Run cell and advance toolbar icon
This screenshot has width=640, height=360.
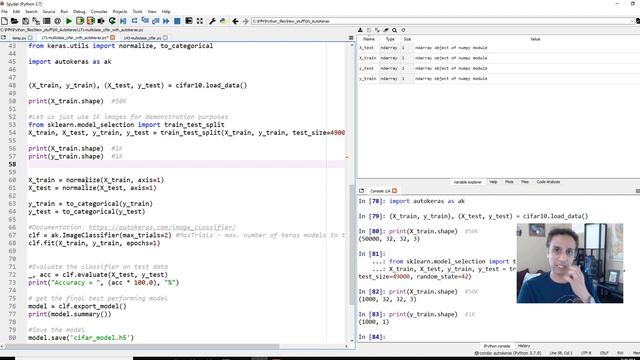(x=91, y=21)
